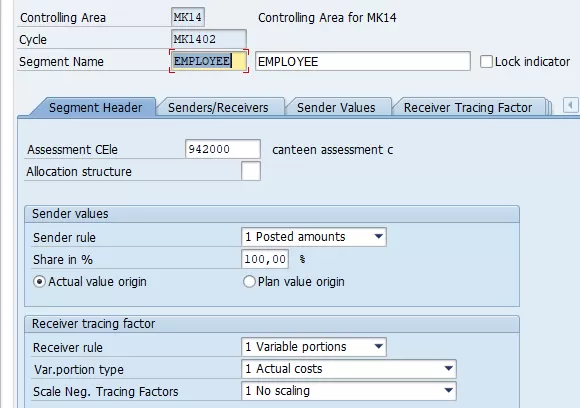Select Plan value origin radio button

point(249,282)
